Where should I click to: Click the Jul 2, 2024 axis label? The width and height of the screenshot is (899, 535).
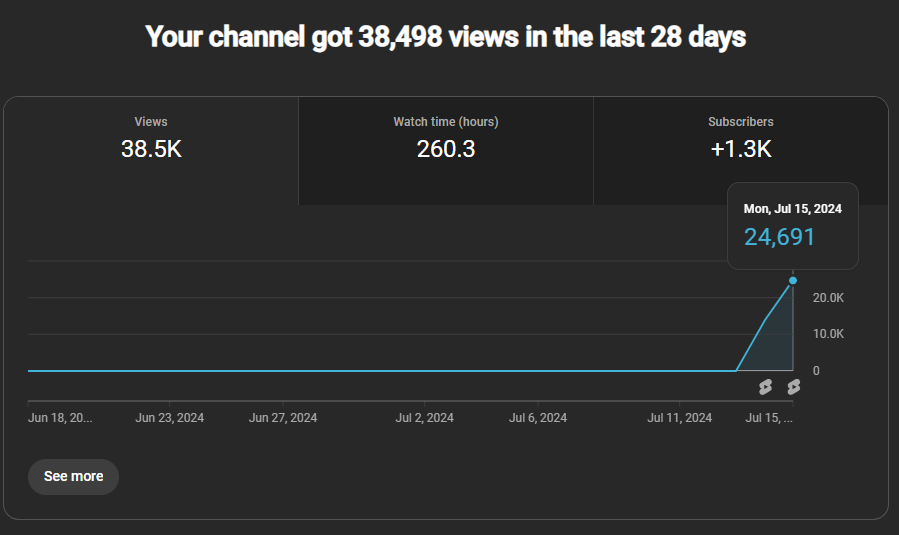point(424,418)
